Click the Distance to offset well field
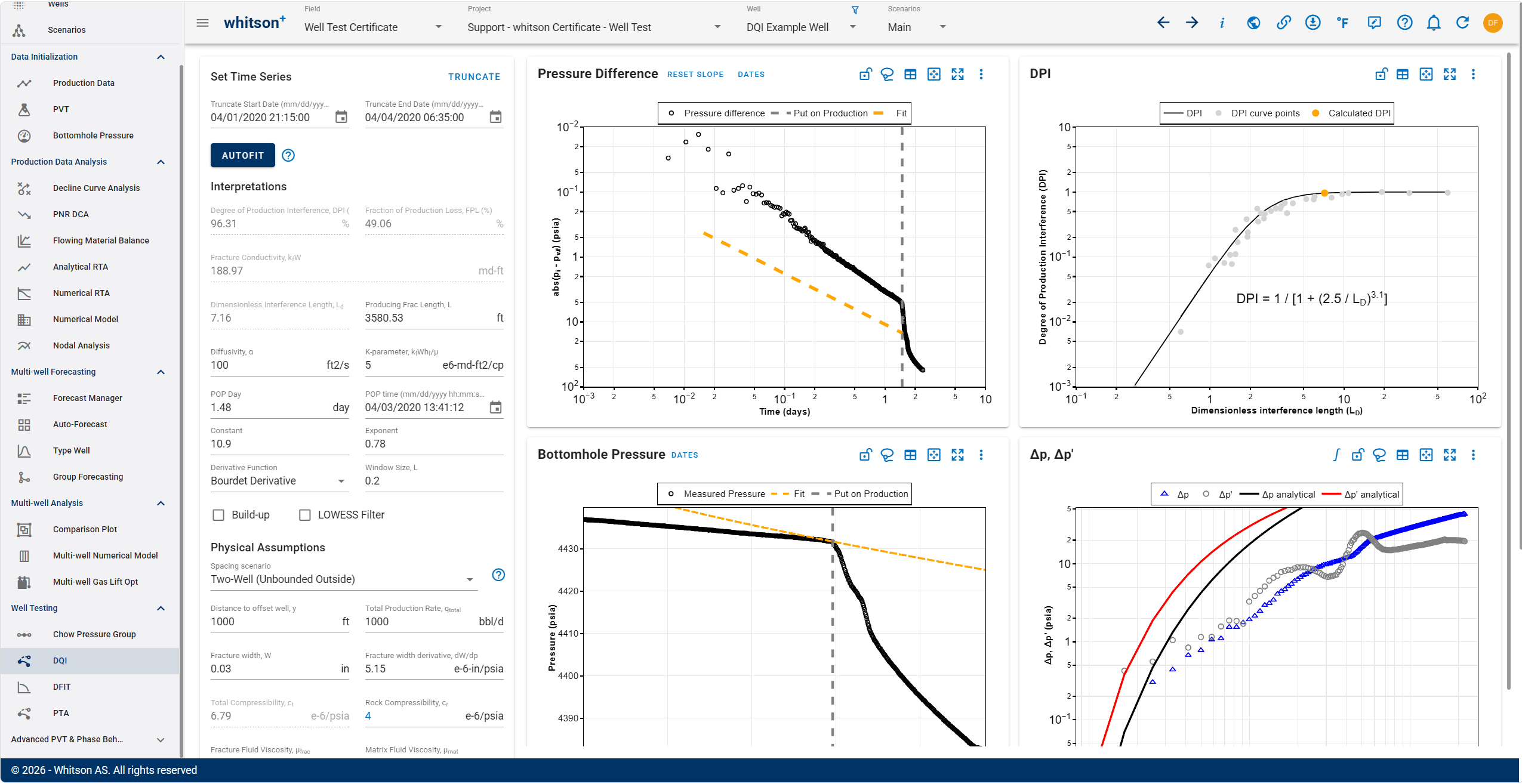 tap(280, 622)
